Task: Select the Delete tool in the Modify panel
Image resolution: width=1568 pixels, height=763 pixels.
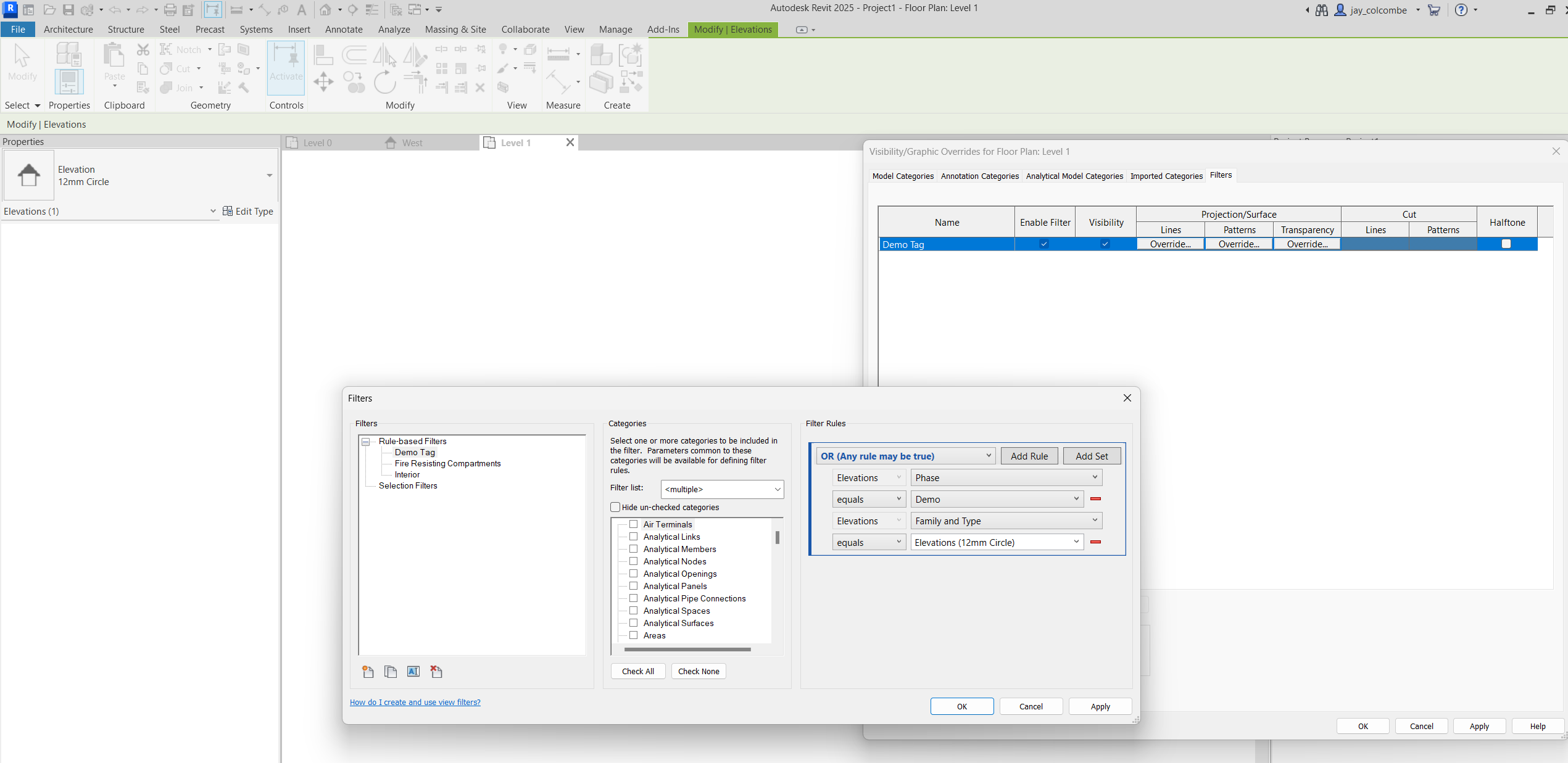Action: (x=481, y=88)
